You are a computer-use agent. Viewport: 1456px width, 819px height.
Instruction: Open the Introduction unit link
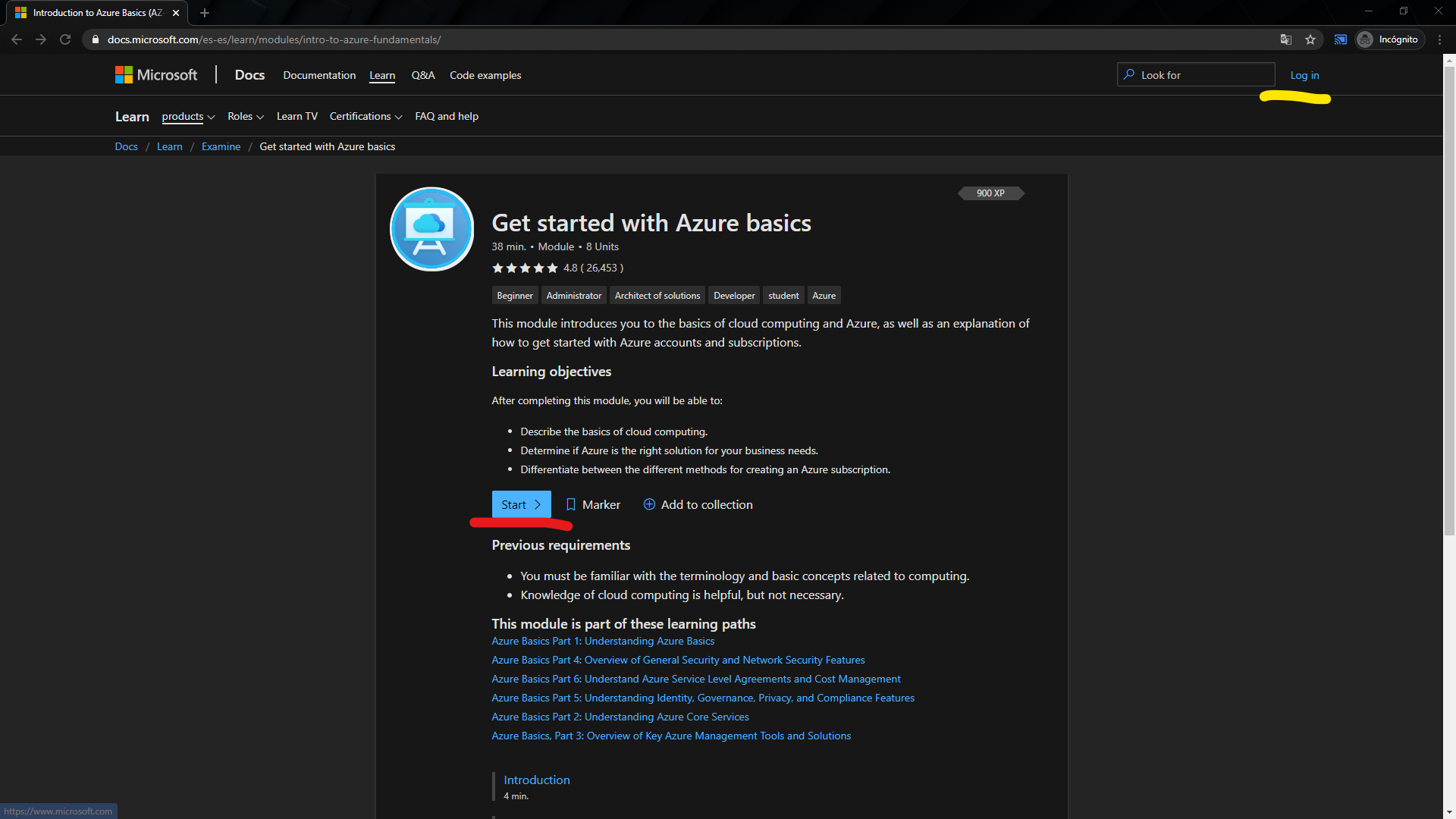click(x=537, y=780)
